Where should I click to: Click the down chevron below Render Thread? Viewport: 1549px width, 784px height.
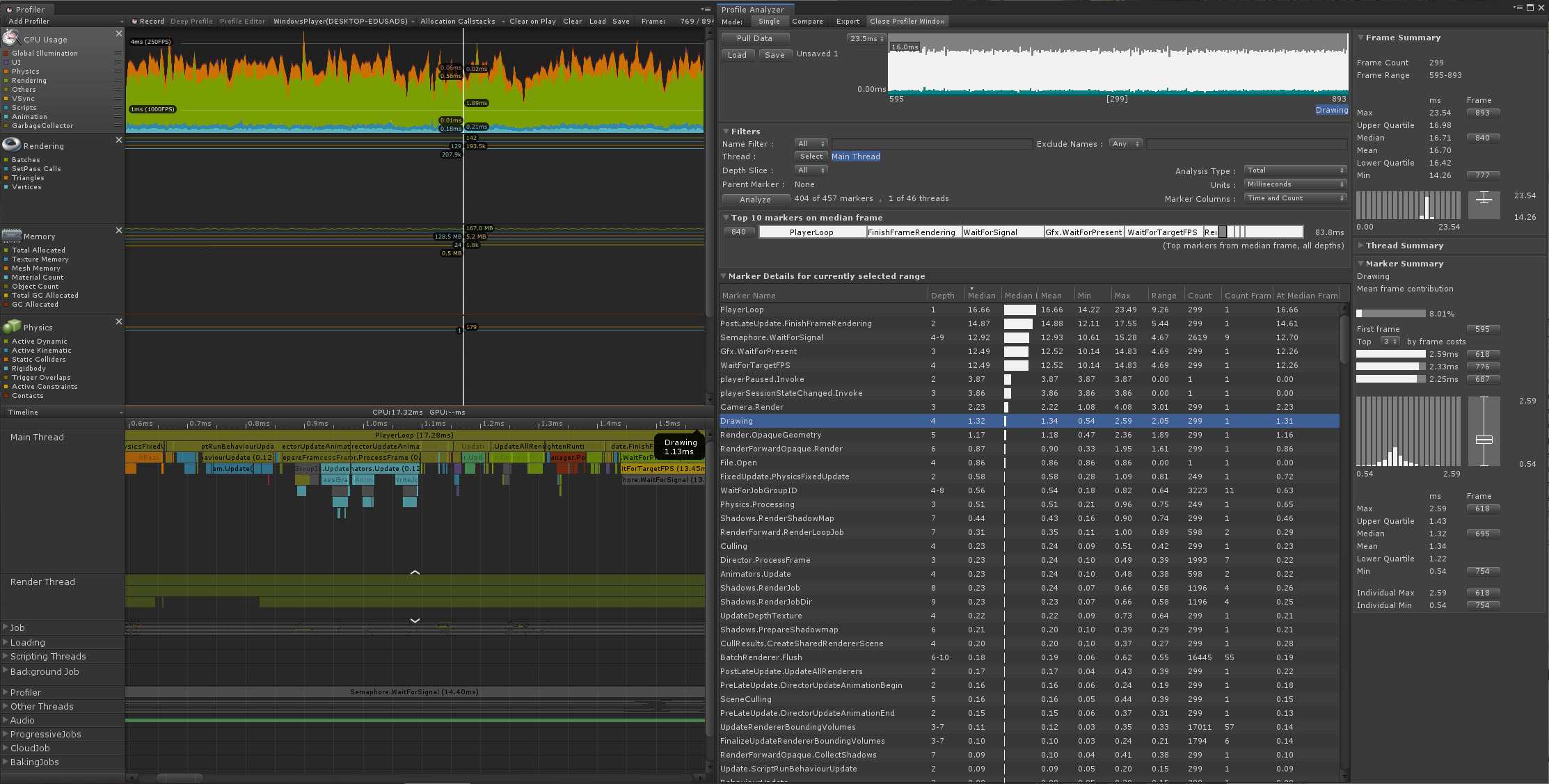click(x=415, y=620)
